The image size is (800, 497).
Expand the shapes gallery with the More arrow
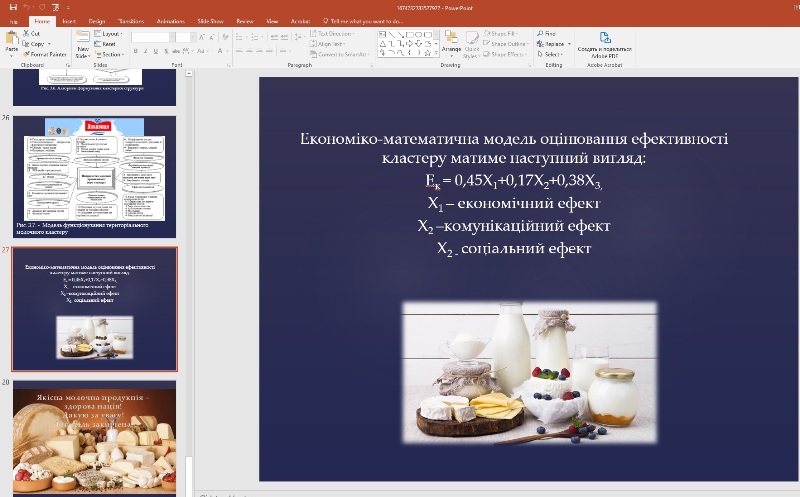436,53
